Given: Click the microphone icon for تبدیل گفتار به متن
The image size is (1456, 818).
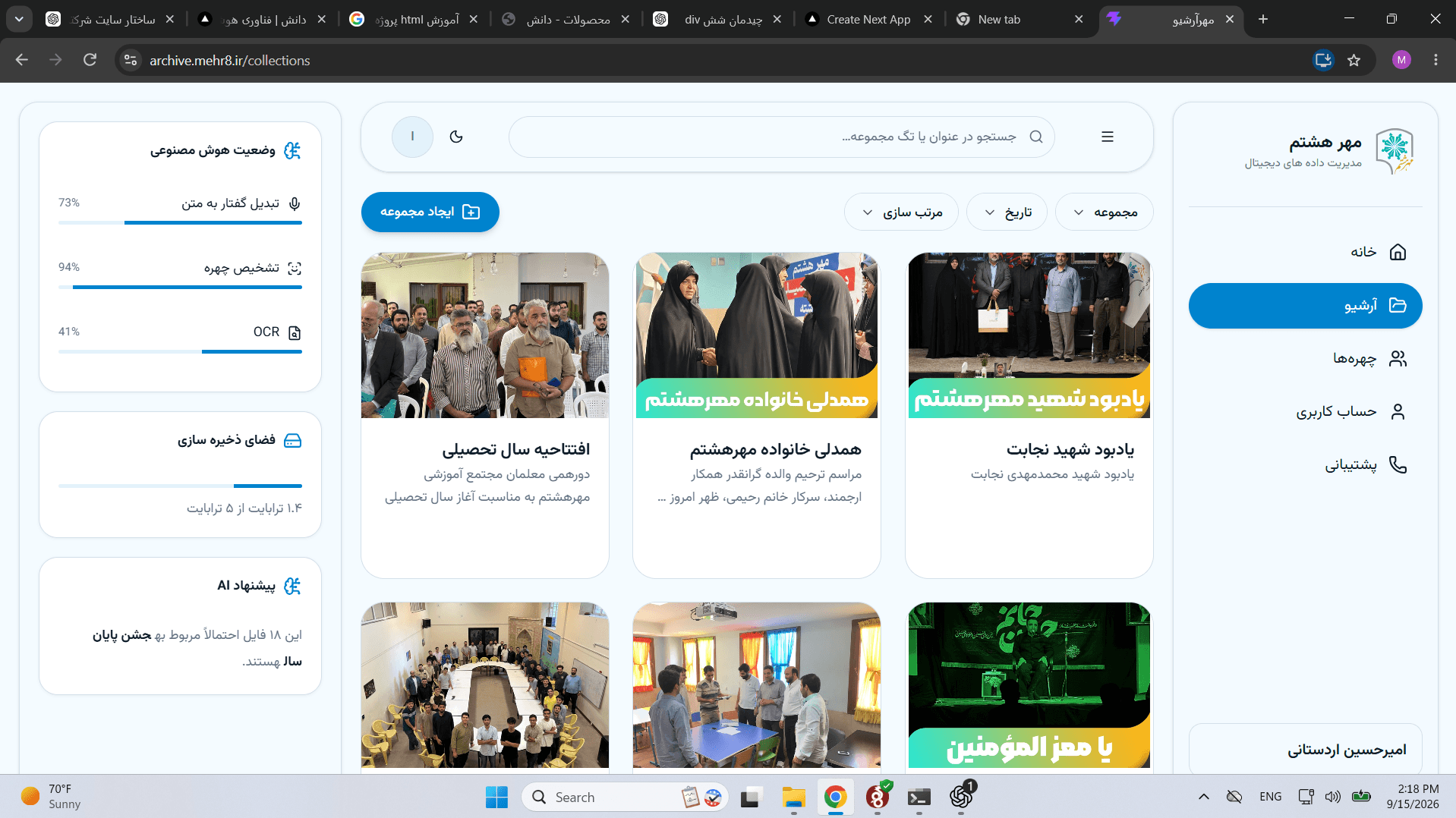Looking at the screenshot, I should click(295, 203).
